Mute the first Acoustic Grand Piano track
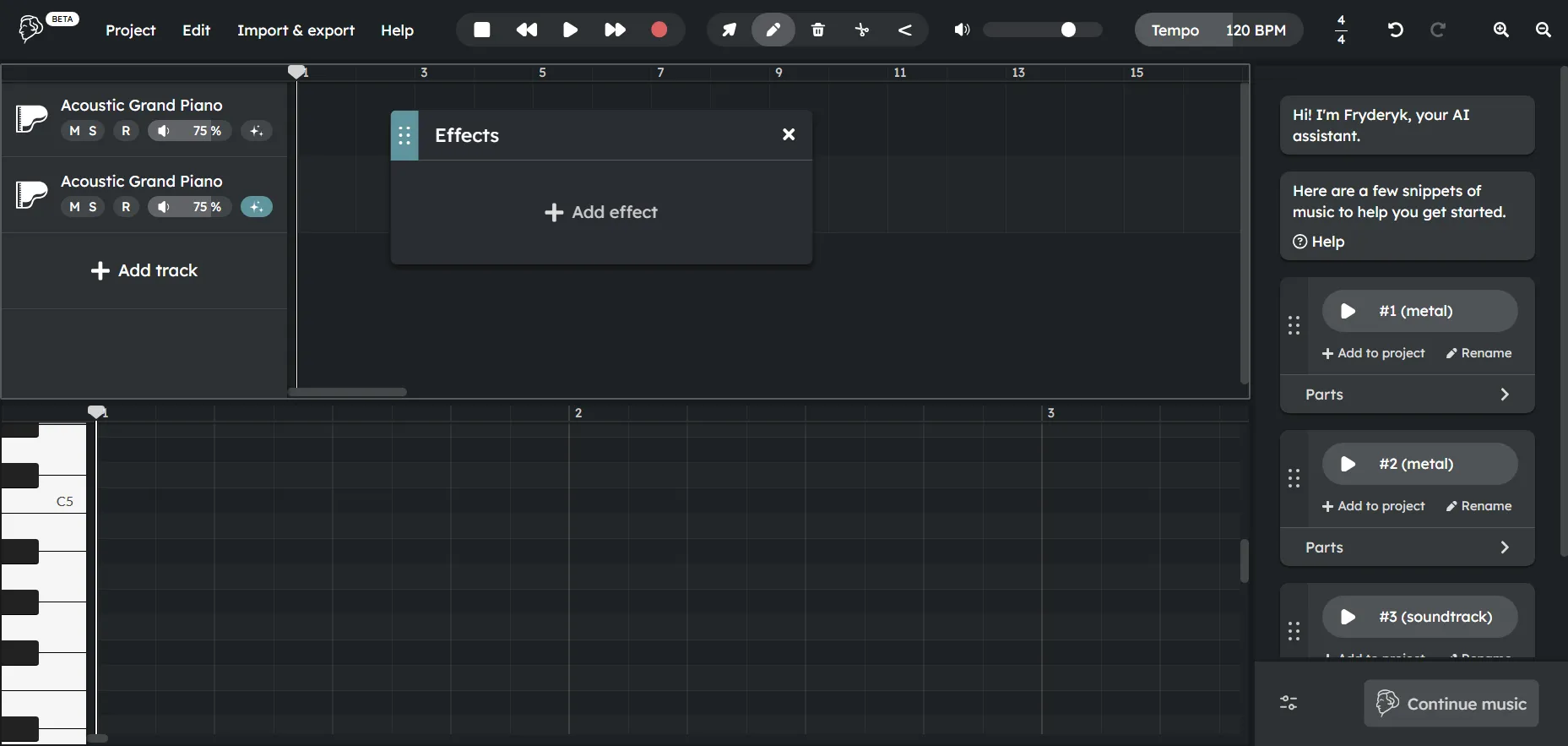 tap(74, 131)
